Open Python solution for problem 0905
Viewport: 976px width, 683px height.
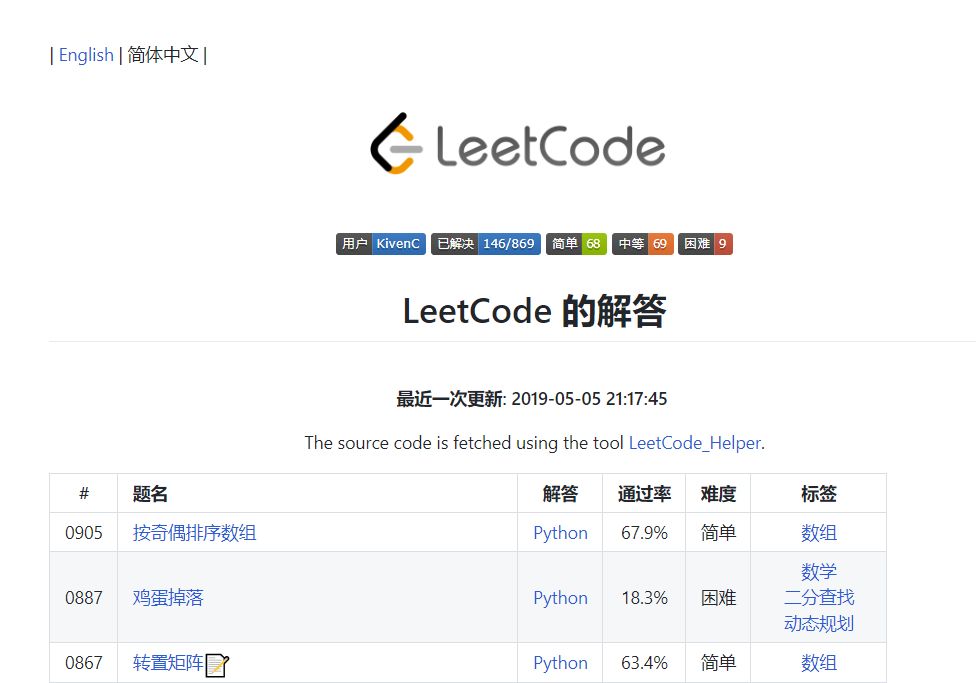click(x=560, y=533)
